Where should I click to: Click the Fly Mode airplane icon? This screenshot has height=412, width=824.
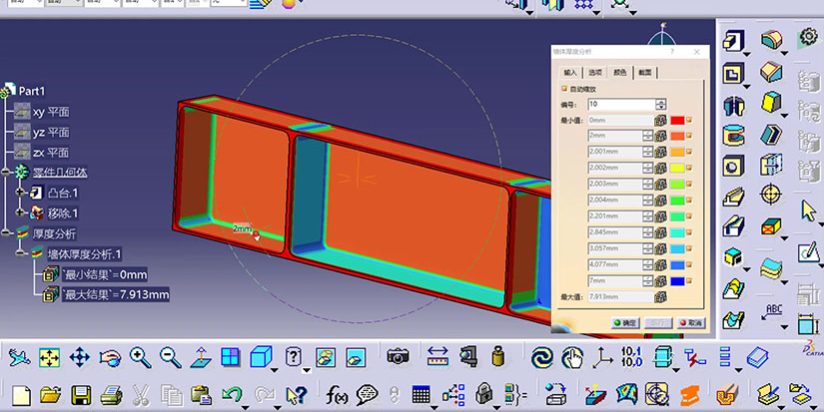[x=18, y=357]
